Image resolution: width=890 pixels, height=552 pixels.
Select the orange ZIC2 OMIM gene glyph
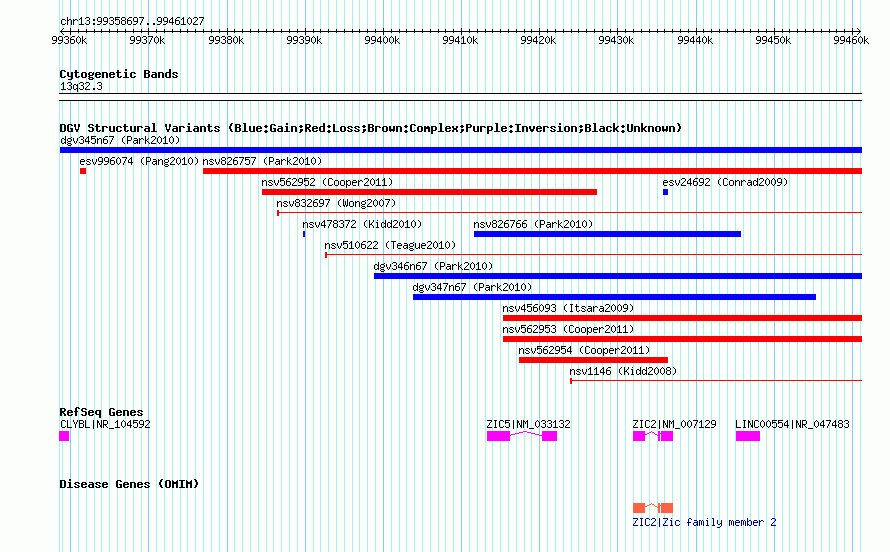(x=653, y=508)
